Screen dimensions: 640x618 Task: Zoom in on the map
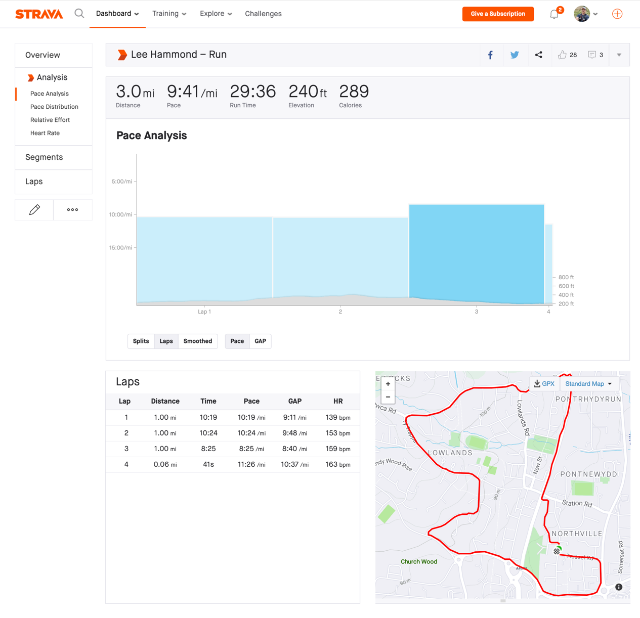click(388, 384)
